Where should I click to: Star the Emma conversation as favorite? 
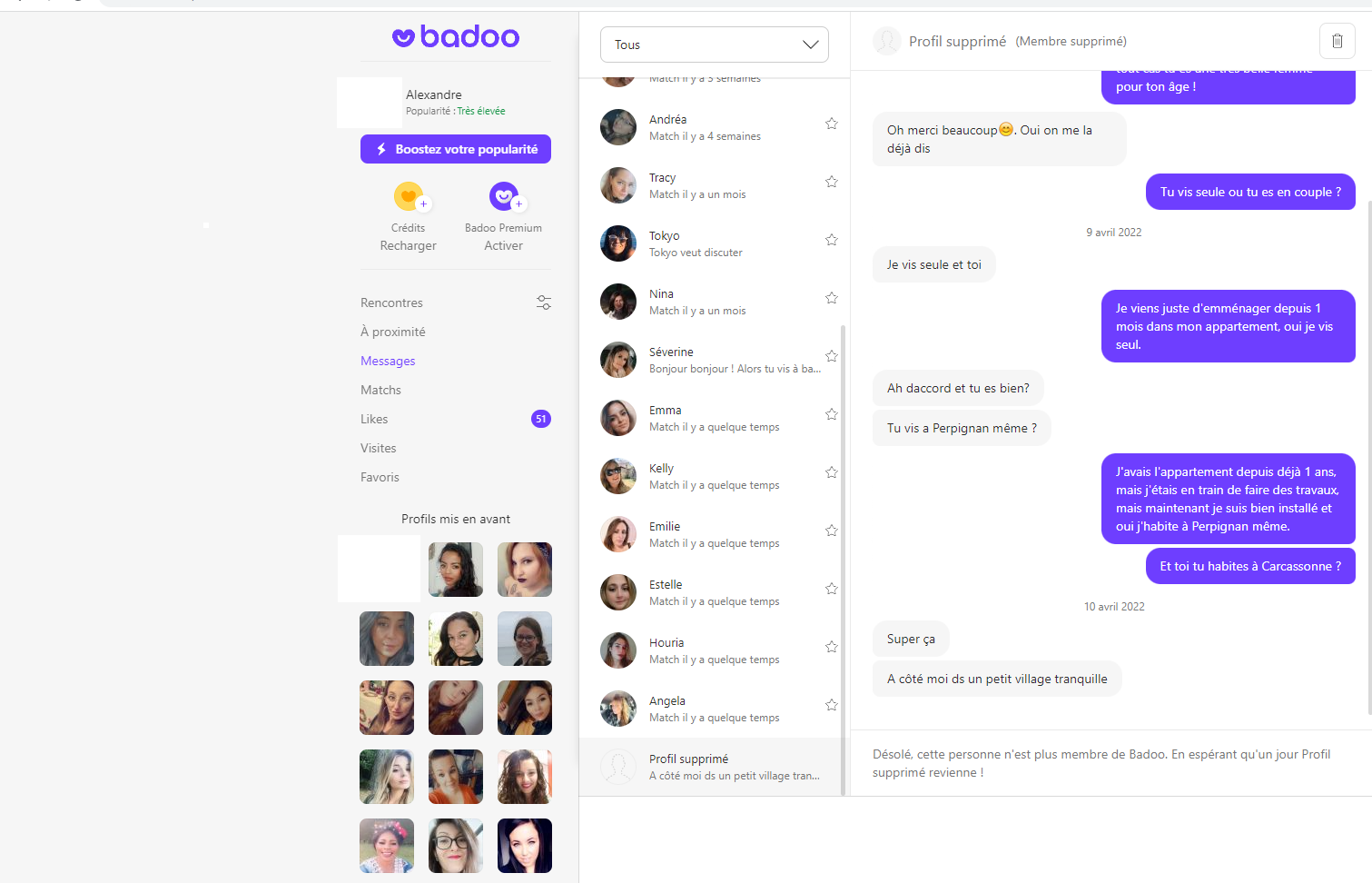click(x=831, y=414)
